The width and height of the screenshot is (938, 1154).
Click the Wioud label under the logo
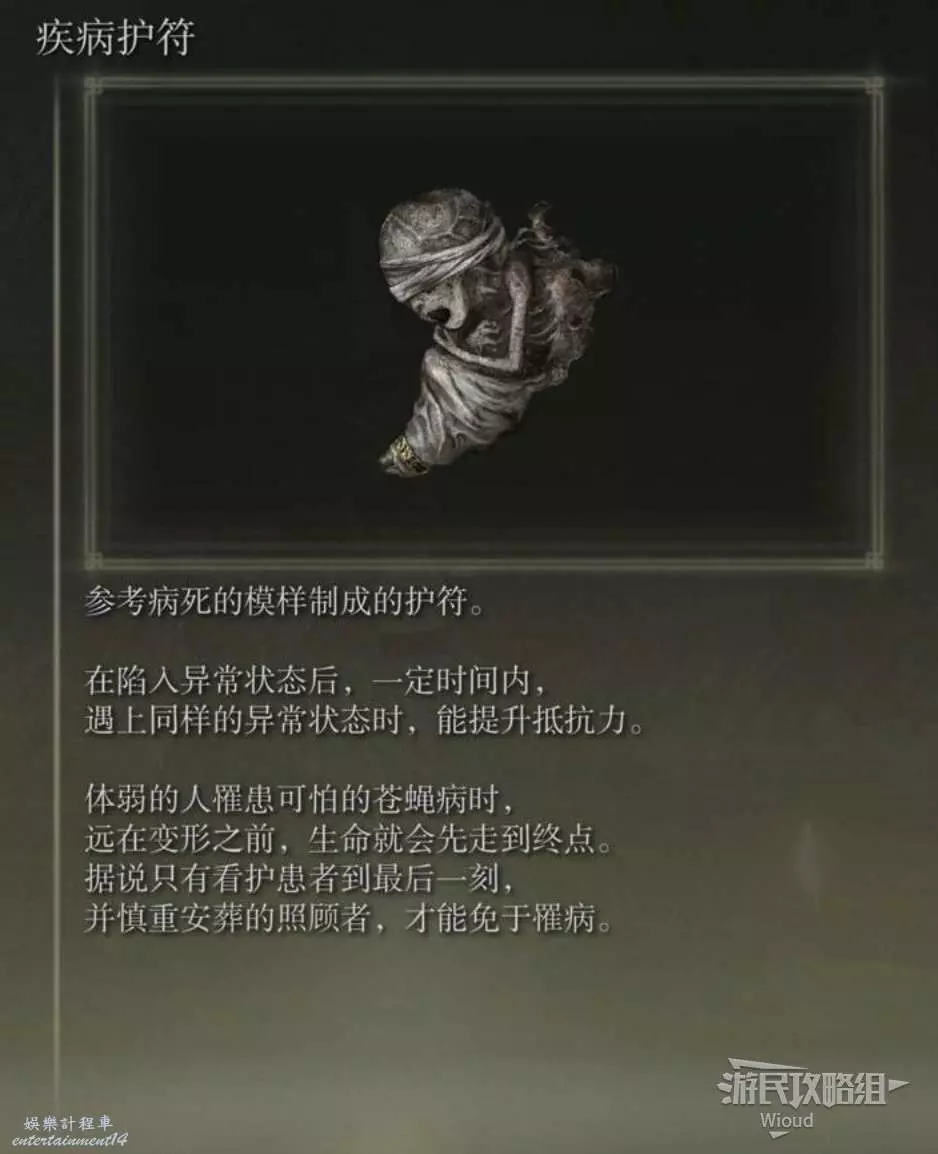pyautogui.click(x=786, y=1122)
